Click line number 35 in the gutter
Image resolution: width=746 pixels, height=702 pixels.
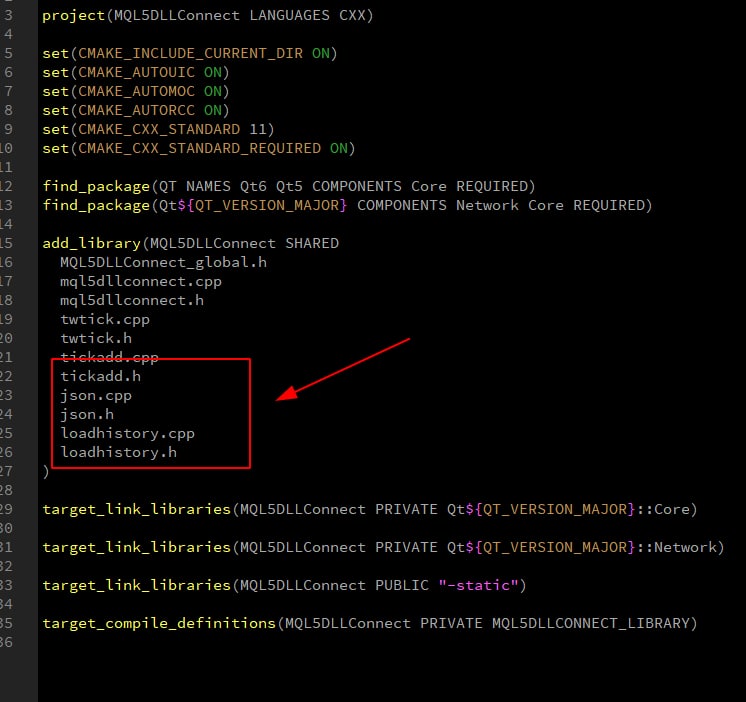click(6, 624)
